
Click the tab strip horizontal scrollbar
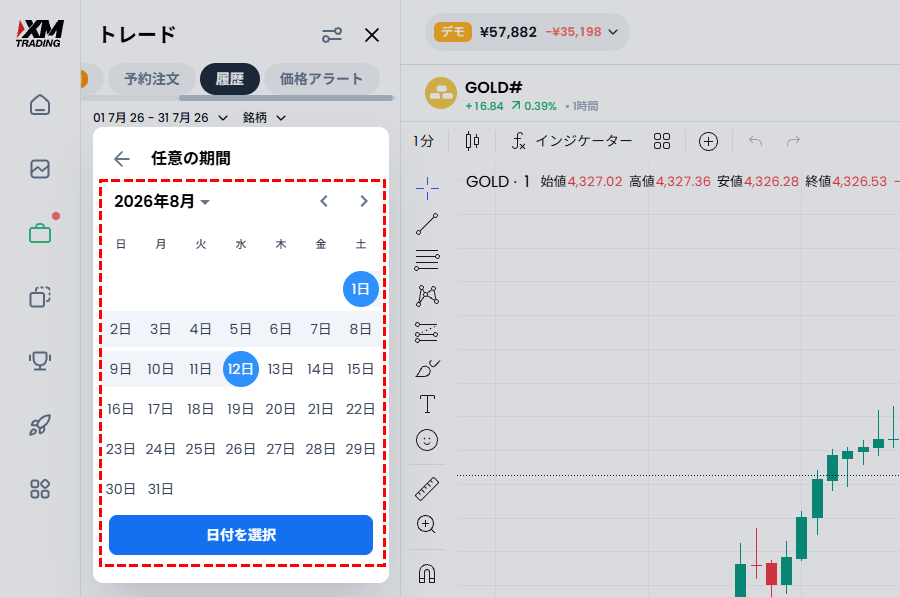(x=286, y=98)
